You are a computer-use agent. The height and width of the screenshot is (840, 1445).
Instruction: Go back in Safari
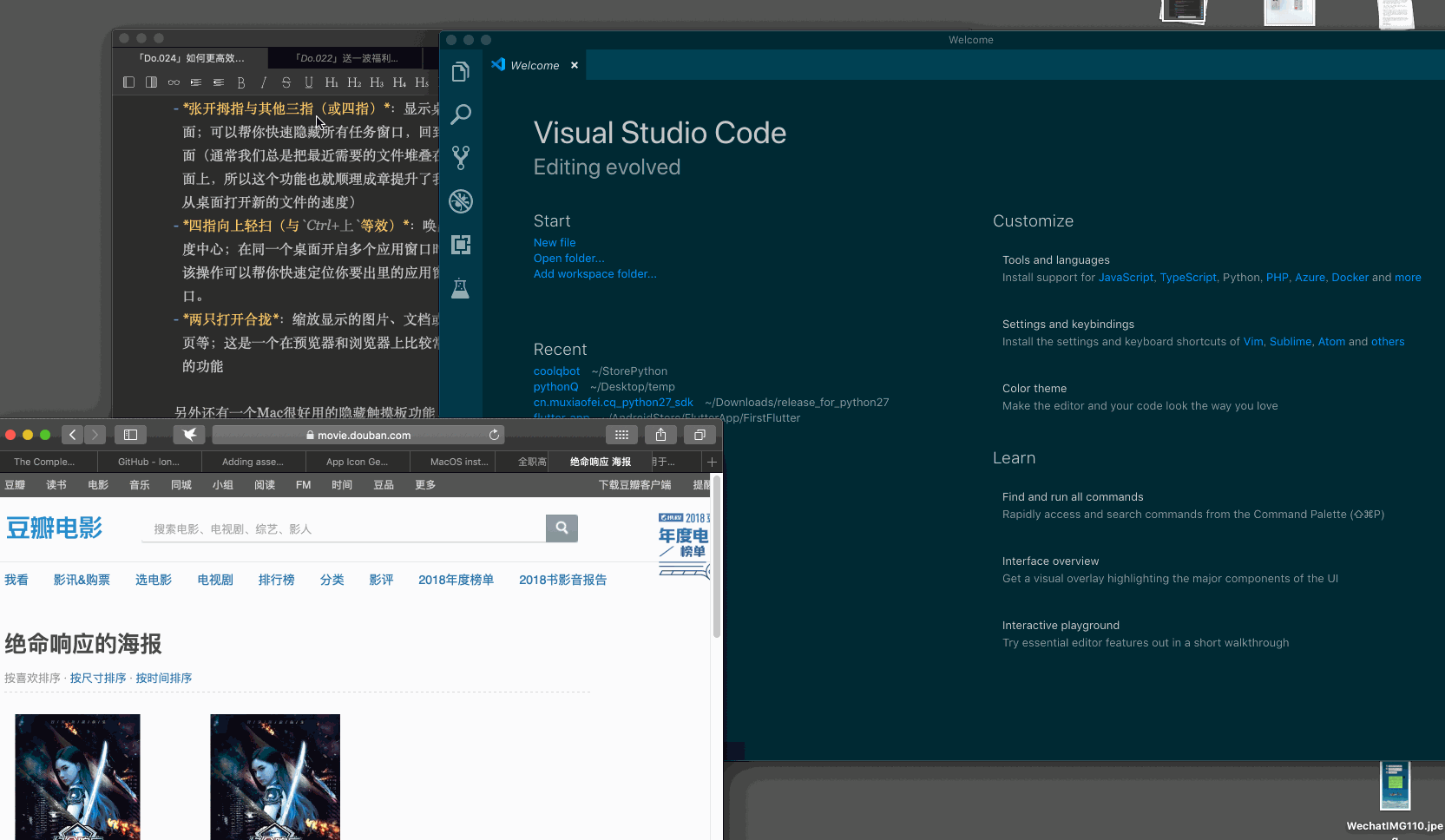tap(73, 435)
